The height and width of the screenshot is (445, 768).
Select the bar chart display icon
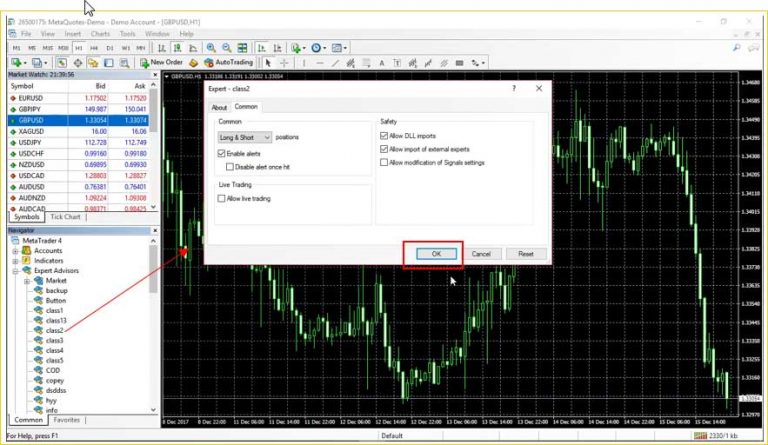pyautogui.click(x=162, y=48)
